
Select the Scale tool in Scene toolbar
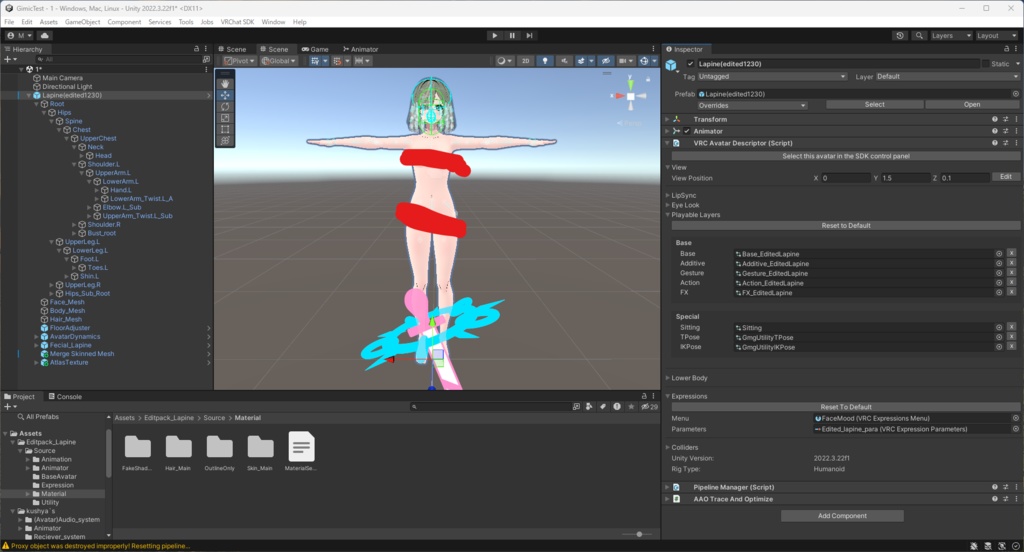[x=225, y=118]
